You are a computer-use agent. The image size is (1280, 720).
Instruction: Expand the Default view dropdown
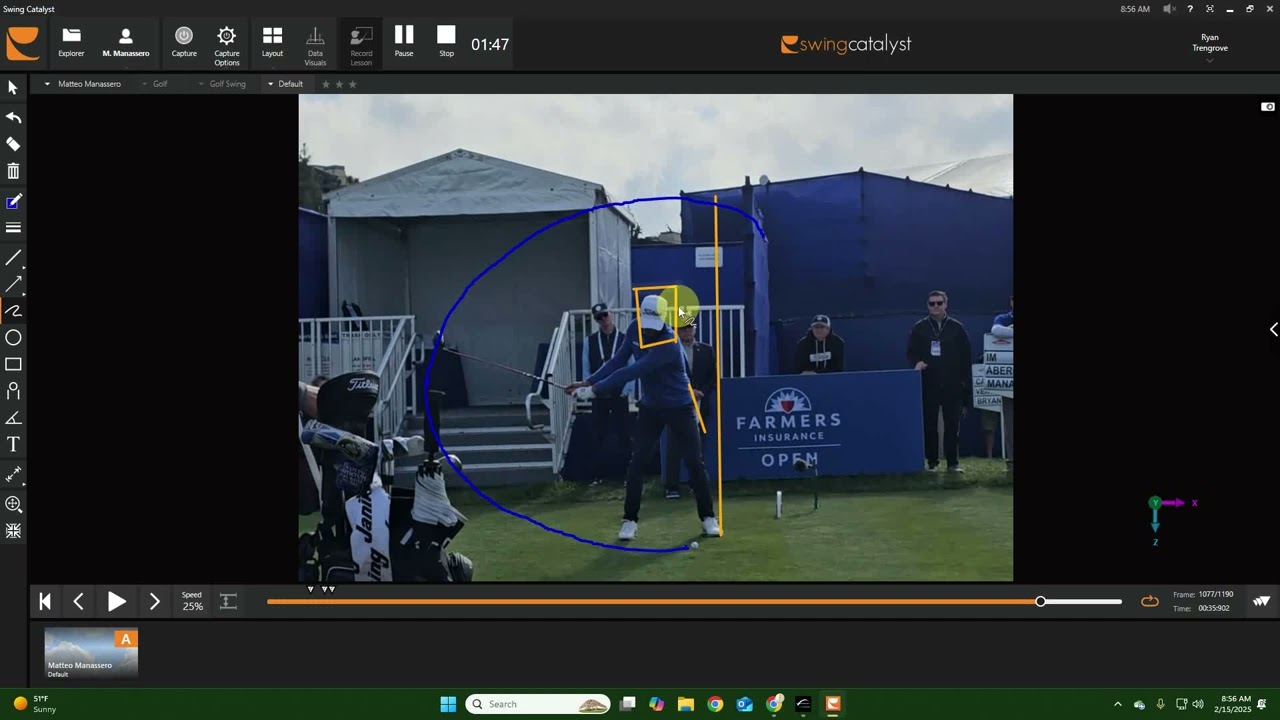[285, 84]
